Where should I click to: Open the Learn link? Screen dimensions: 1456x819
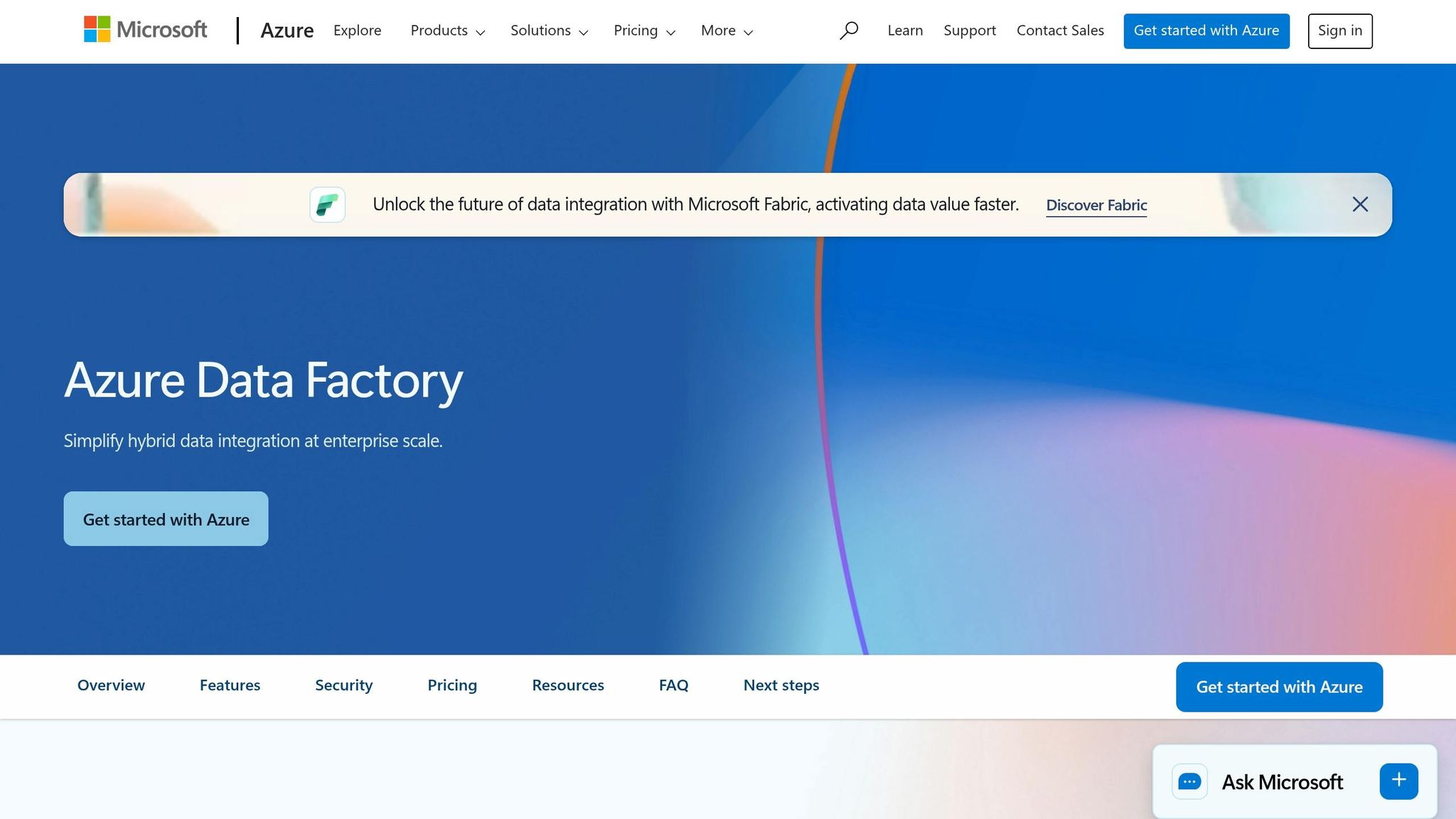coord(905,31)
